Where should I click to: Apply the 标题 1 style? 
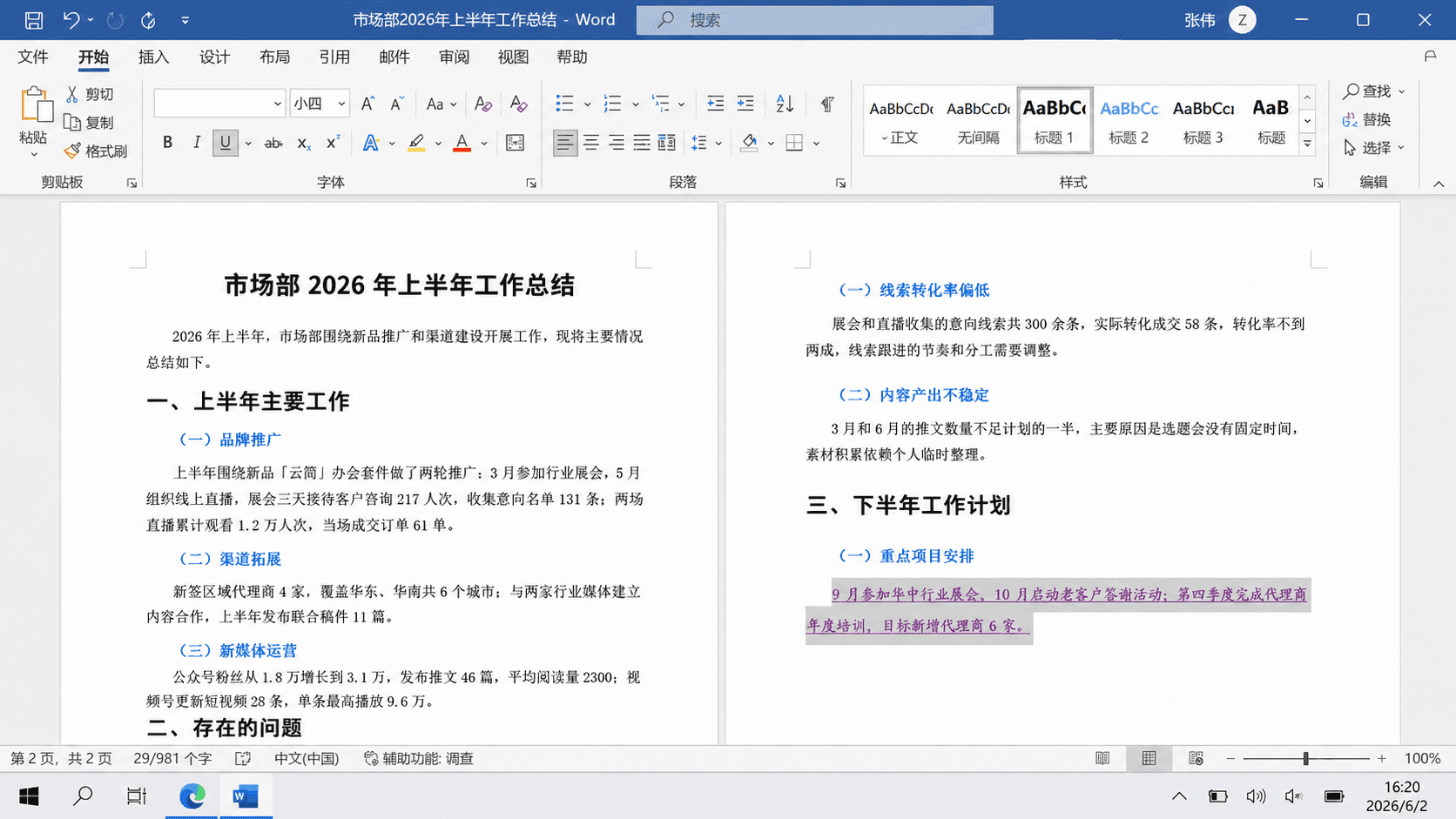point(1055,121)
